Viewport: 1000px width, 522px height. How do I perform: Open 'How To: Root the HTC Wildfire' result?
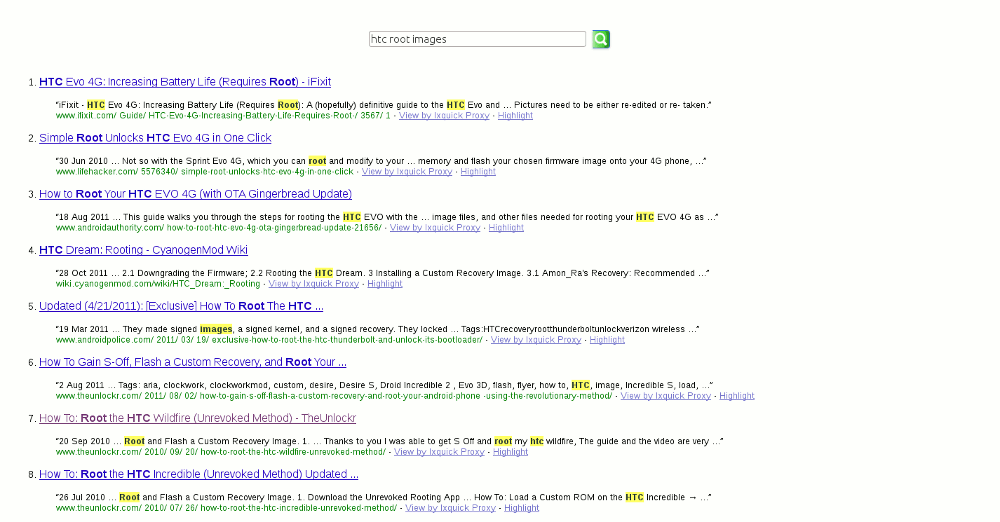pyautogui.click(x=197, y=419)
